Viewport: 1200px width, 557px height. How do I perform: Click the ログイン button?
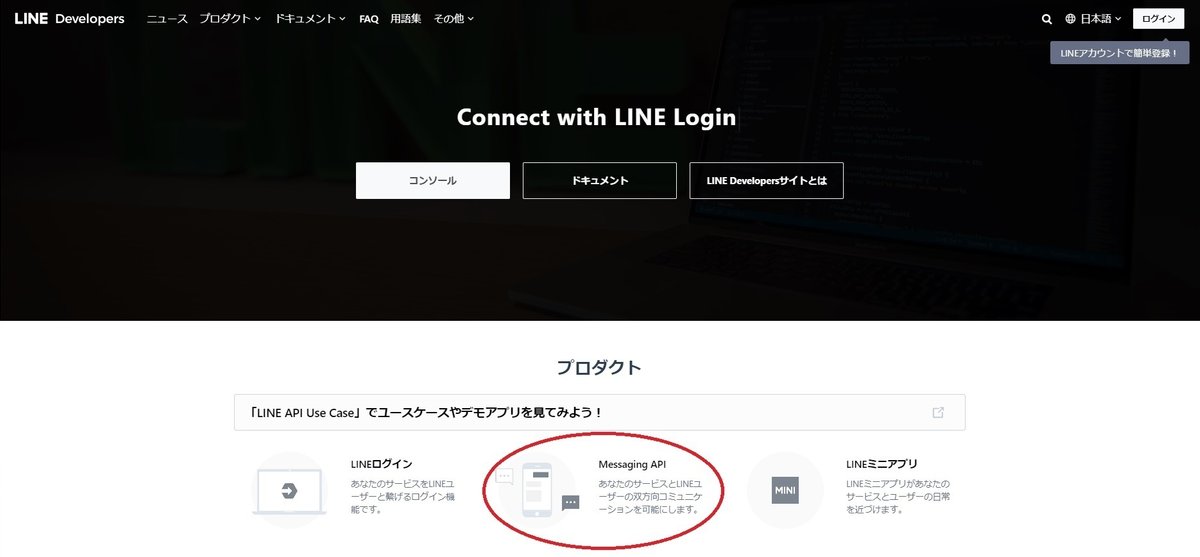[1159, 19]
